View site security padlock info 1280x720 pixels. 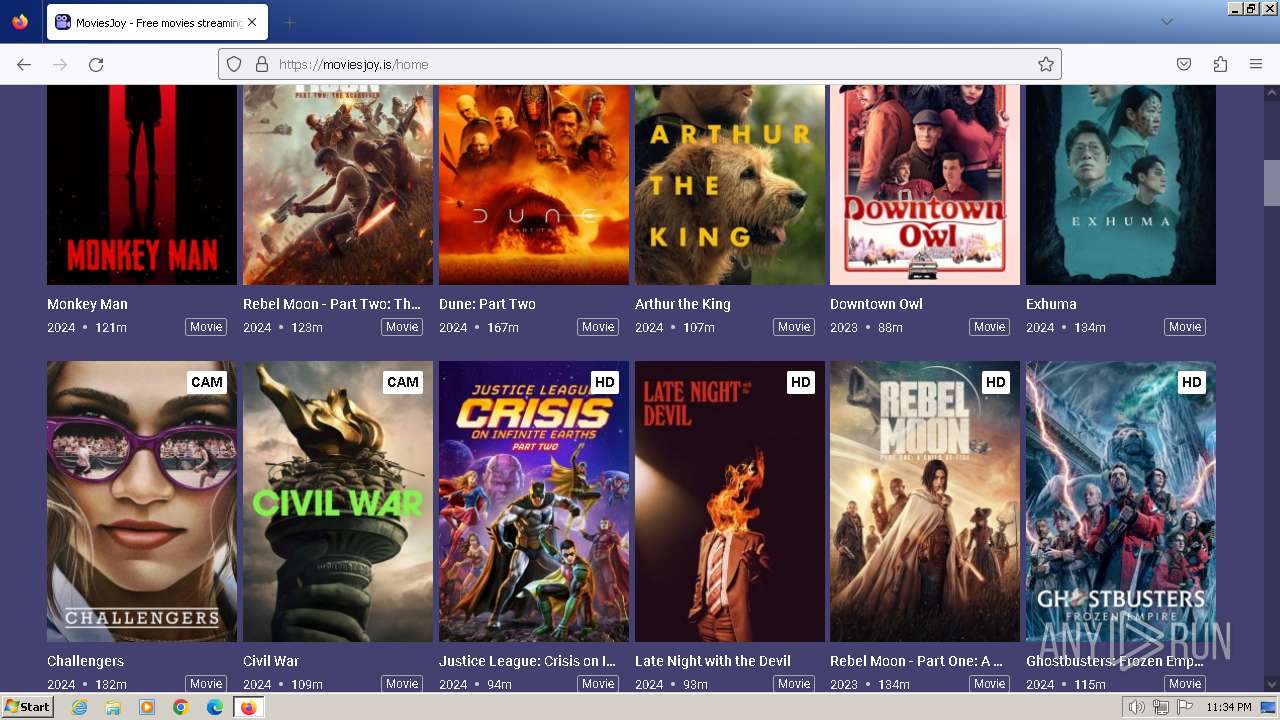262,64
